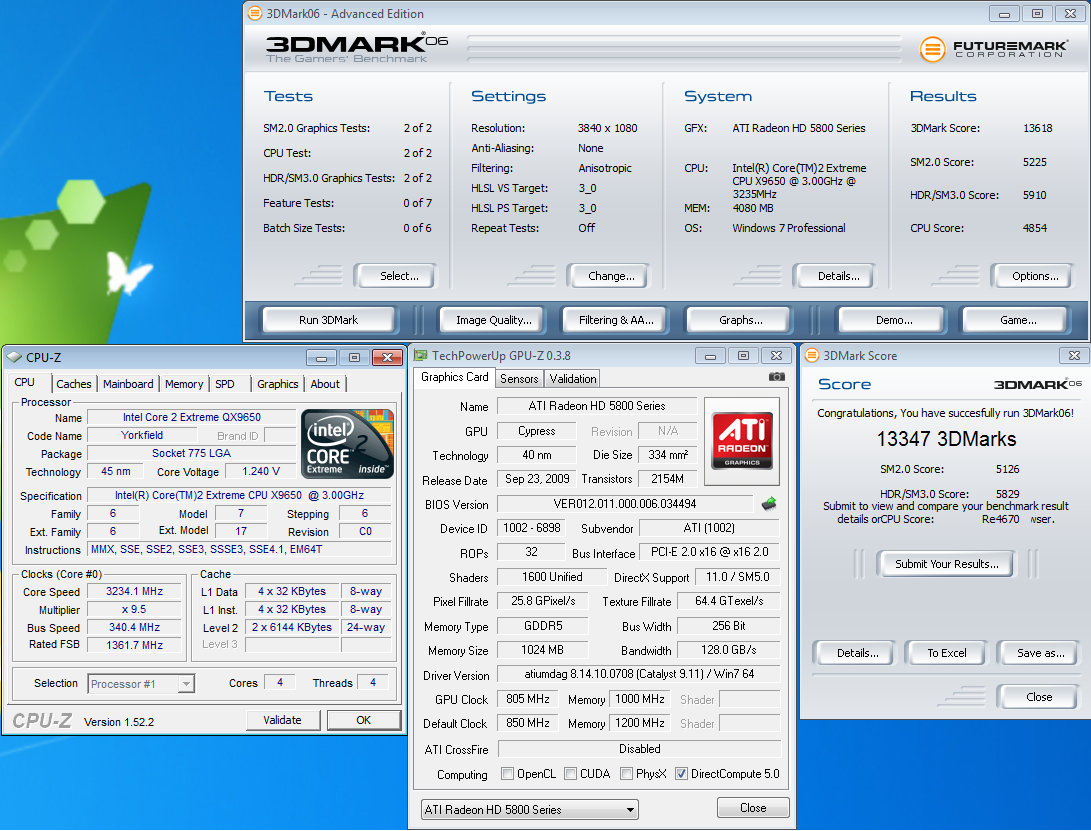Minimize the CPU-Z window
This screenshot has height=831, width=1091.
click(x=321, y=358)
